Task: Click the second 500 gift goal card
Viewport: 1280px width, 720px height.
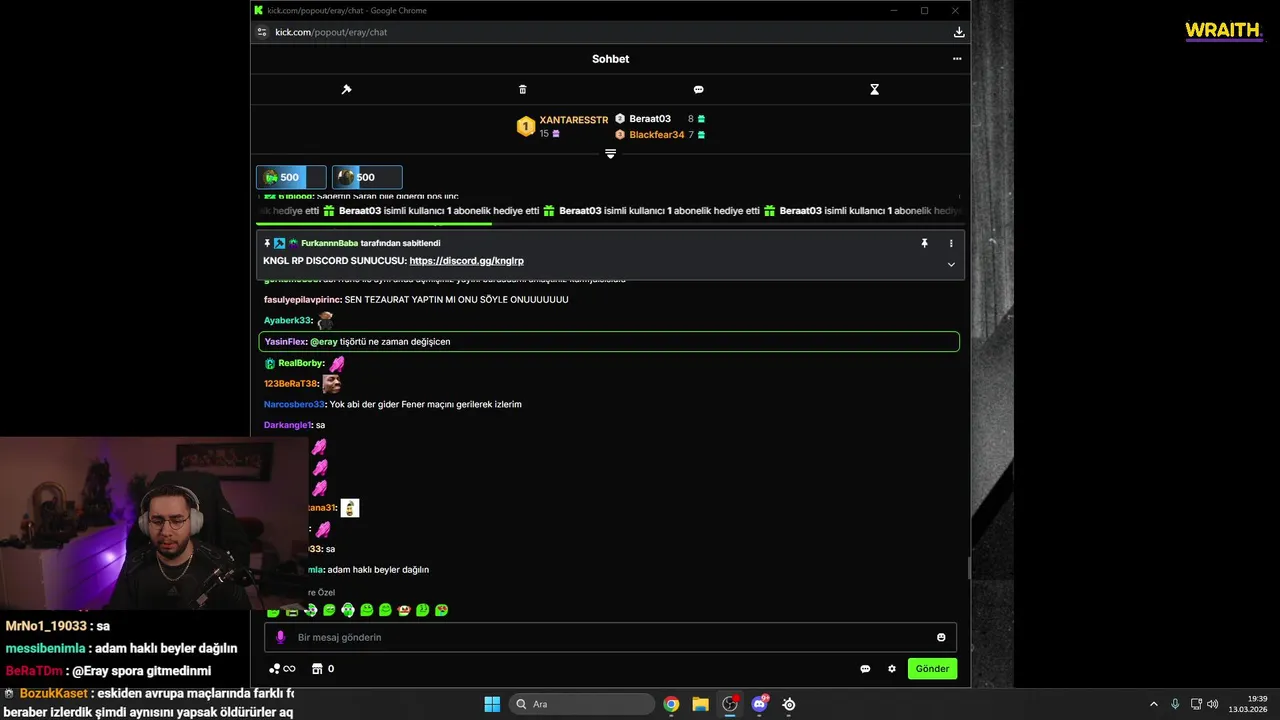Action: [367, 177]
